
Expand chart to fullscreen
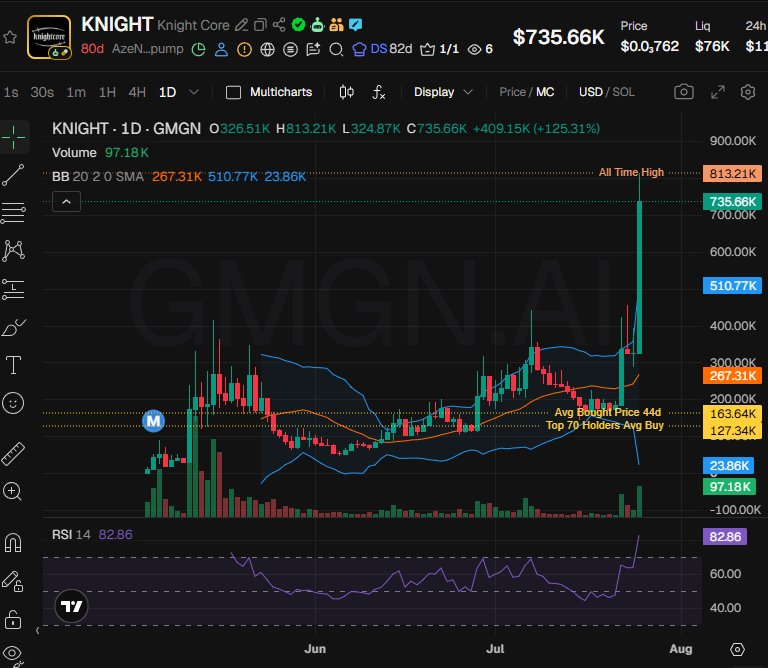(718, 92)
